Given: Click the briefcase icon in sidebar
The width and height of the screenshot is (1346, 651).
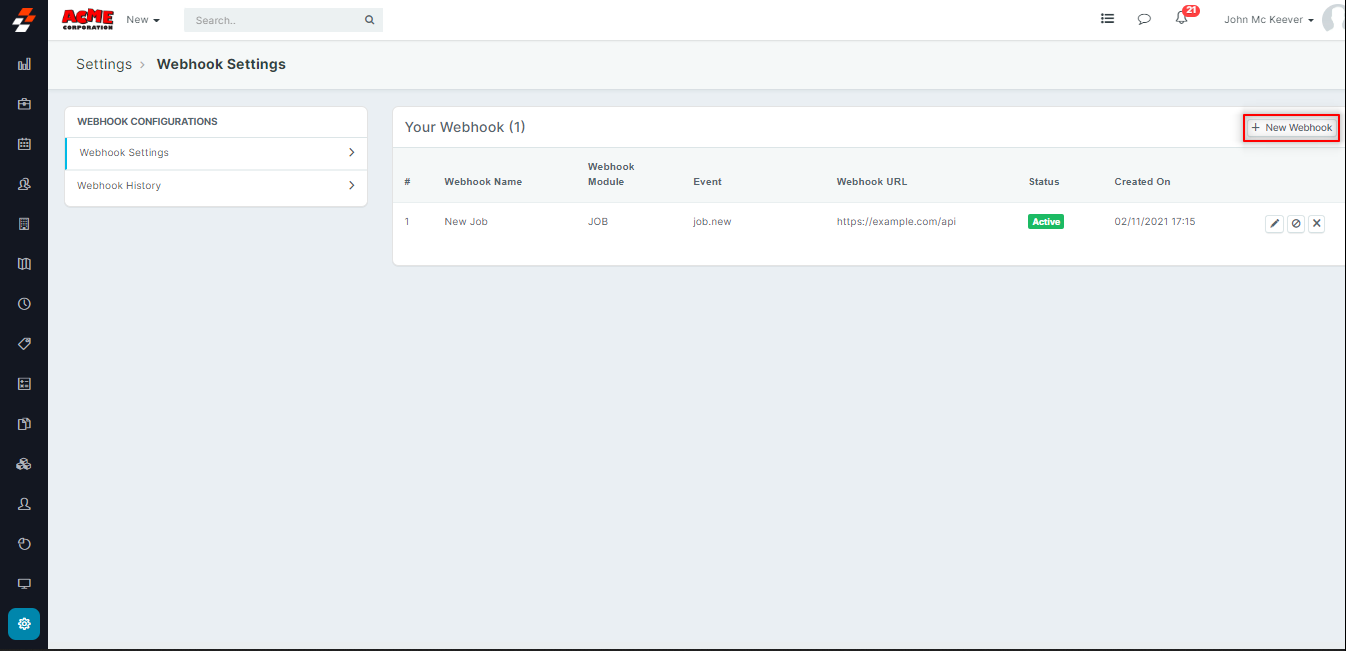Looking at the screenshot, I should (25, 104).
